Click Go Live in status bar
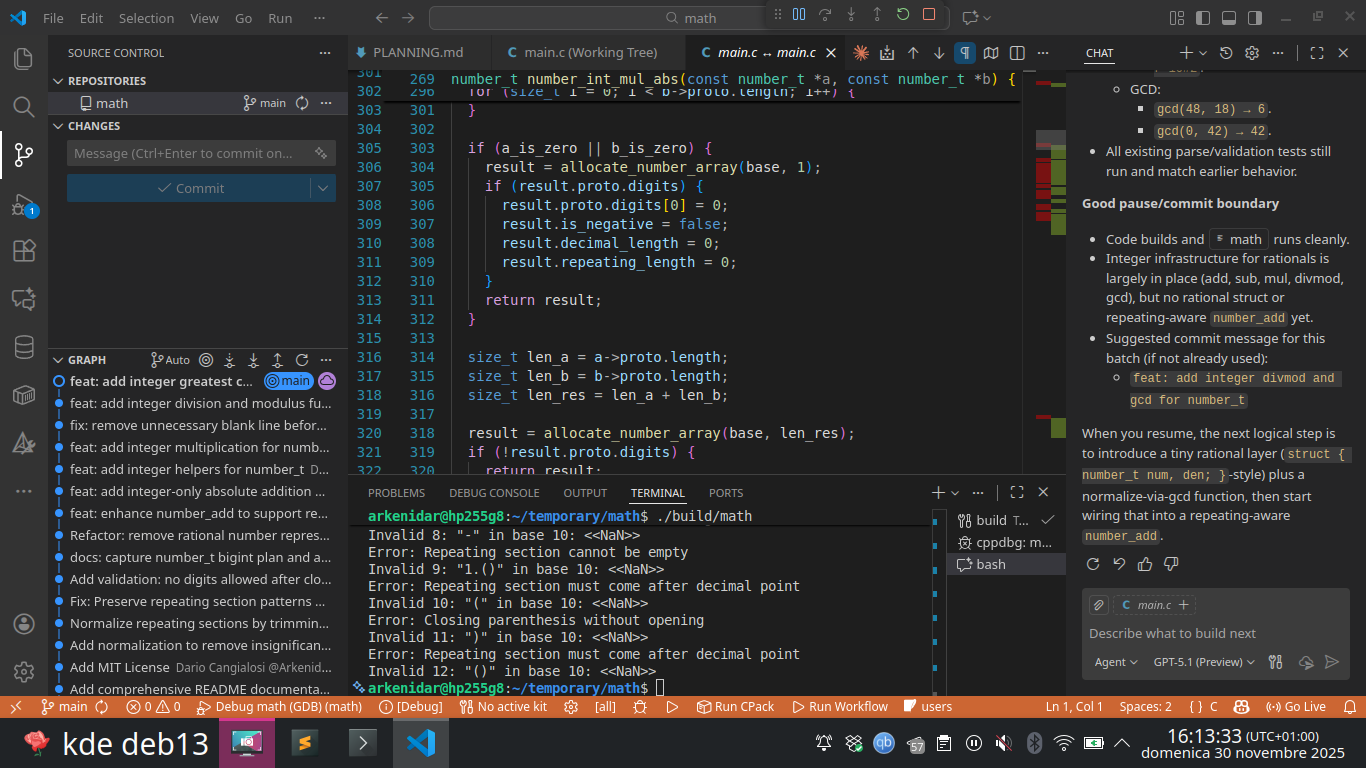 (1296, 707)
